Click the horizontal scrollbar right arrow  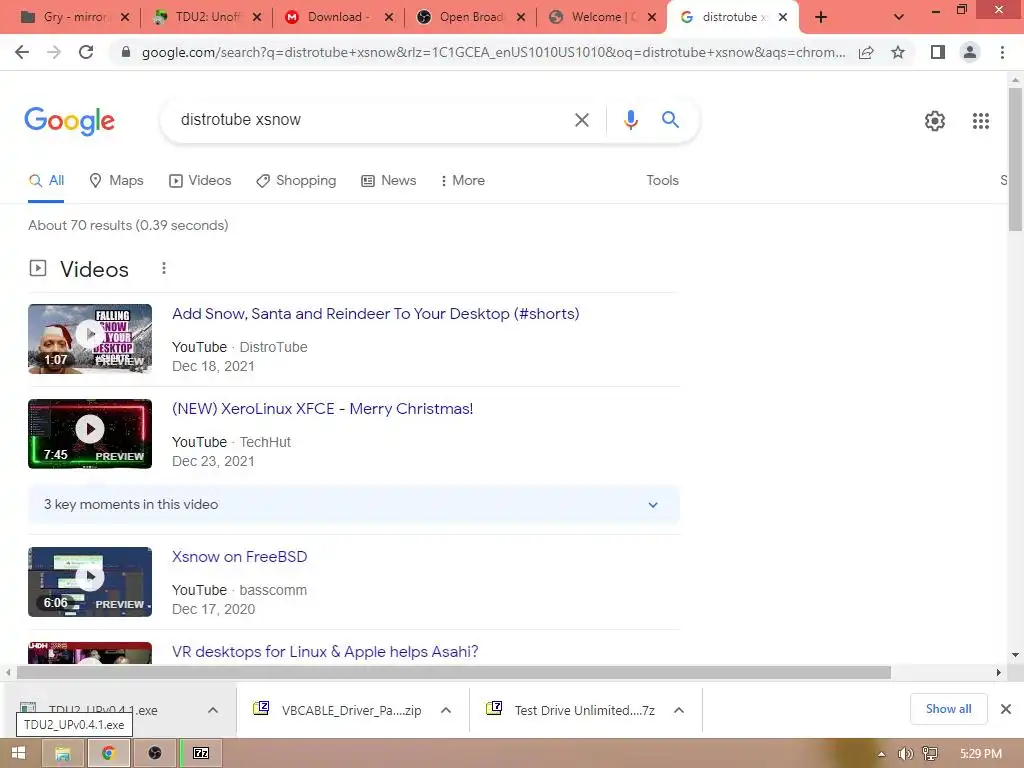pyautogui.click(x=998, y=672)
